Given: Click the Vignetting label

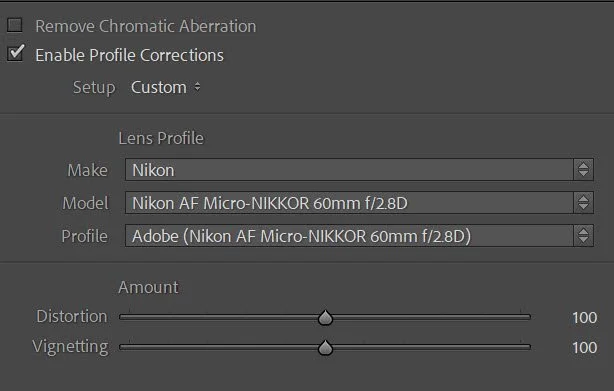Looking at the screenshot, I should click(70, 347).
